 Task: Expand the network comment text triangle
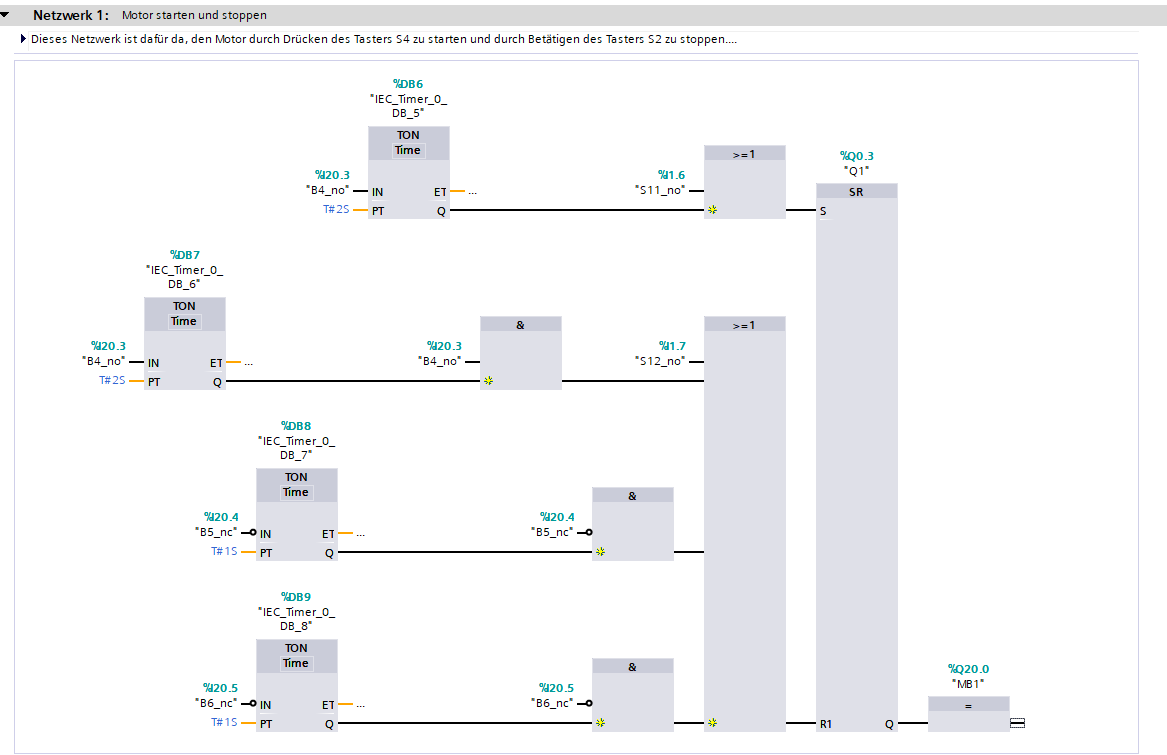pos(23,40)
